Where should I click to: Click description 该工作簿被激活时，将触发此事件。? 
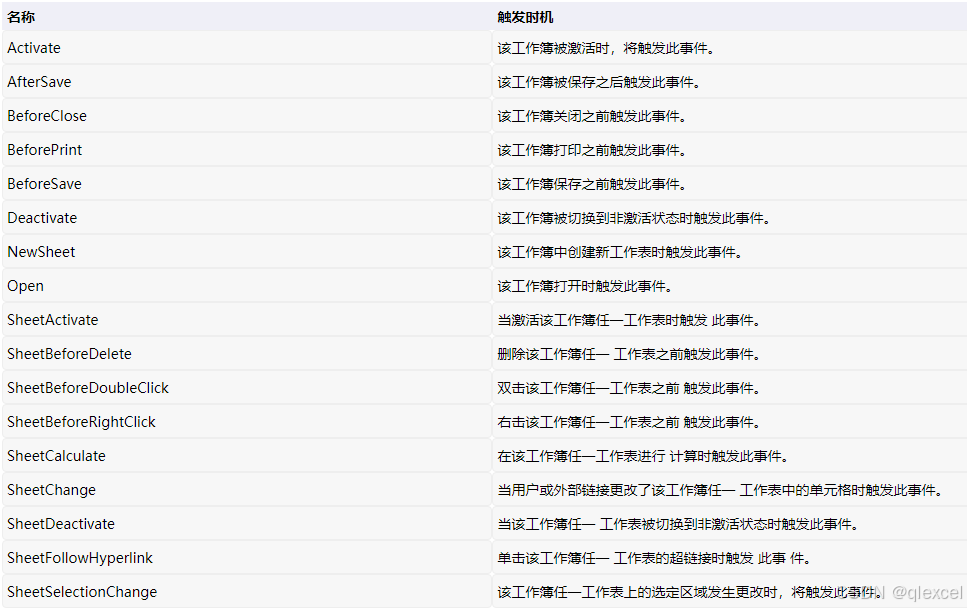606,48
